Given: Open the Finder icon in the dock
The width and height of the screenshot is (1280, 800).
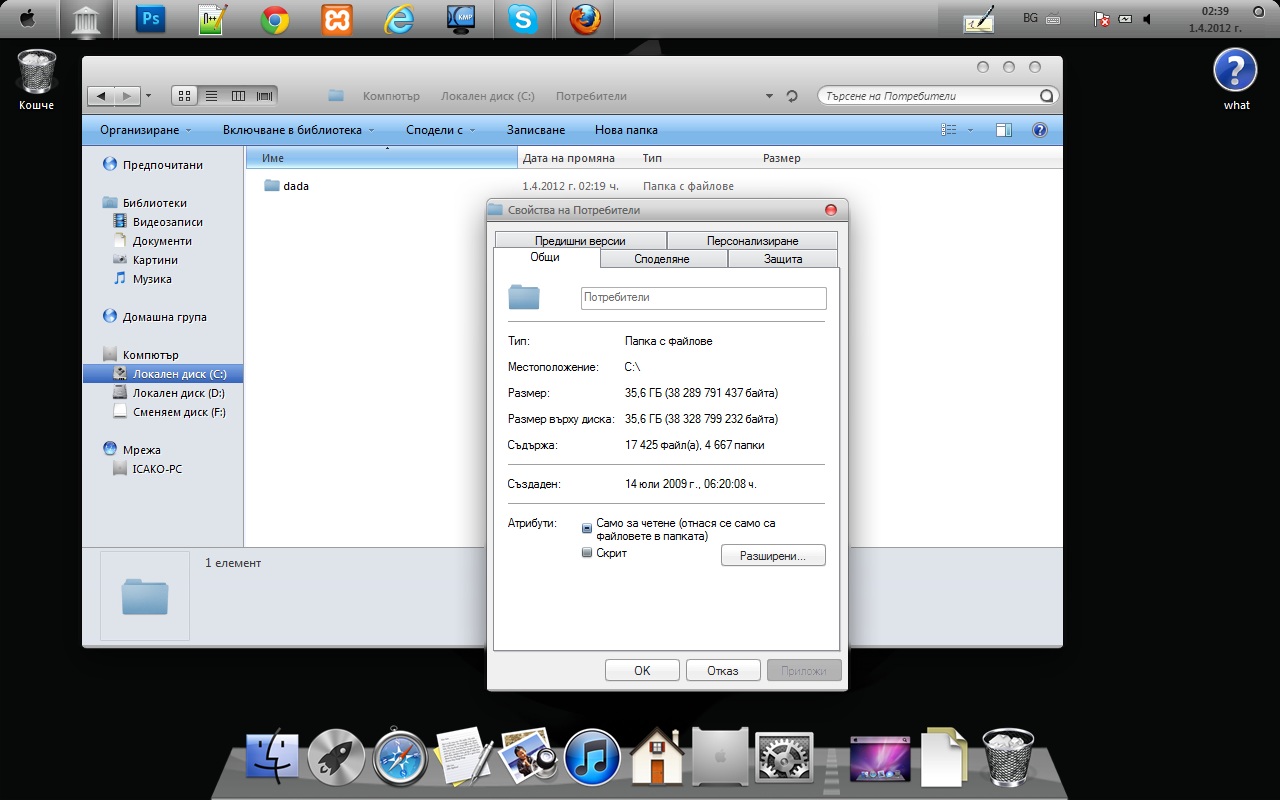Looking at the screenshot, I should click(272, 755).
